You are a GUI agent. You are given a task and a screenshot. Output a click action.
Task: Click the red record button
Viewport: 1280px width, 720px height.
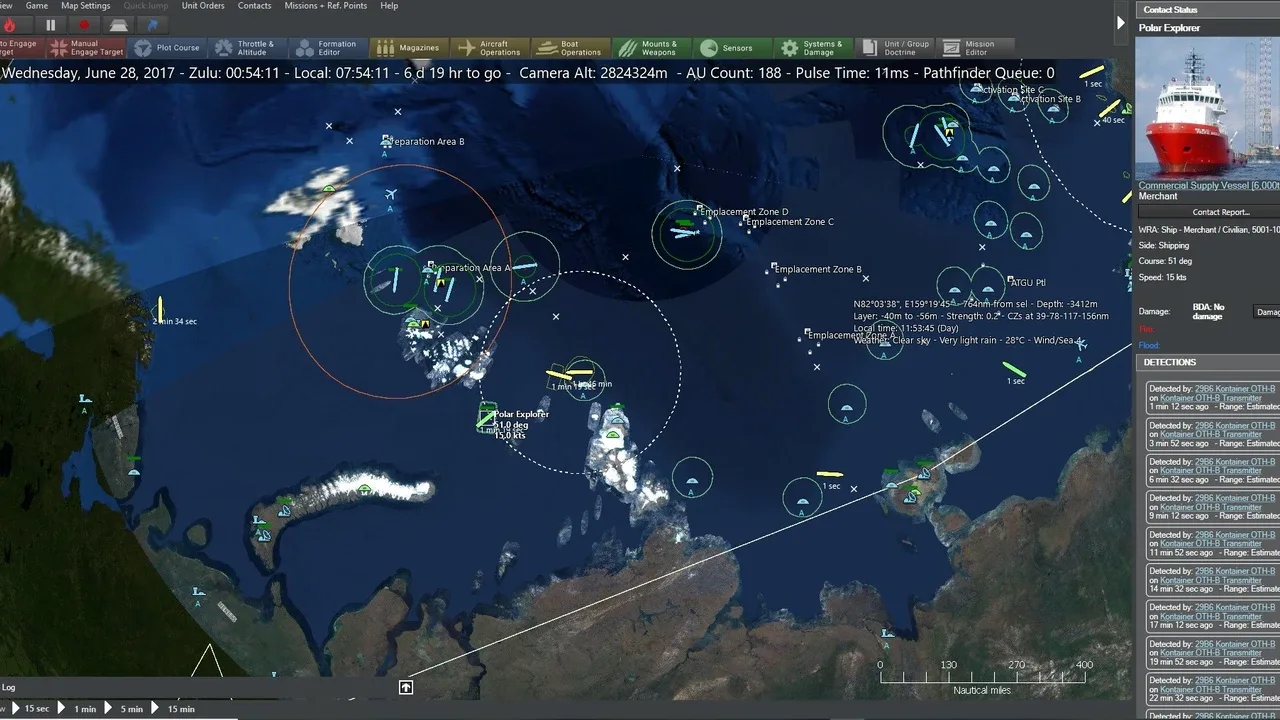coord(84,25)
